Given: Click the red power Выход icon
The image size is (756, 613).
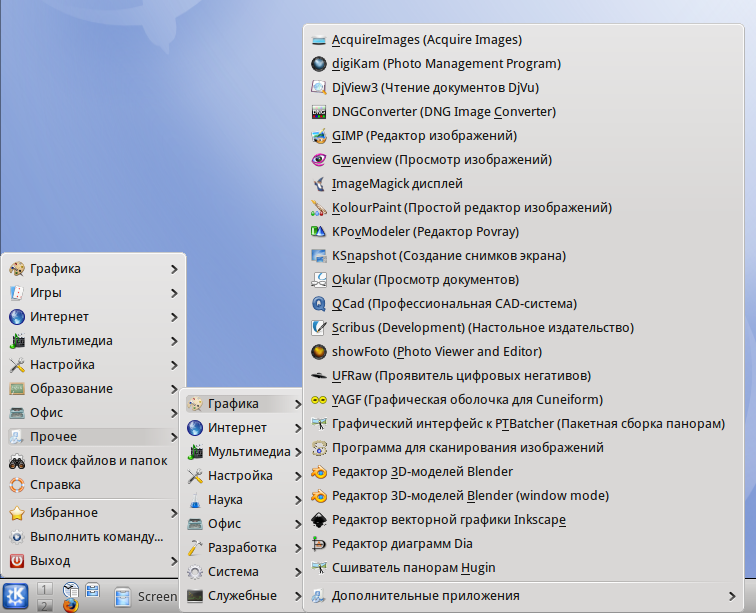Looking at the screenshot, I should tap(17, 561).
